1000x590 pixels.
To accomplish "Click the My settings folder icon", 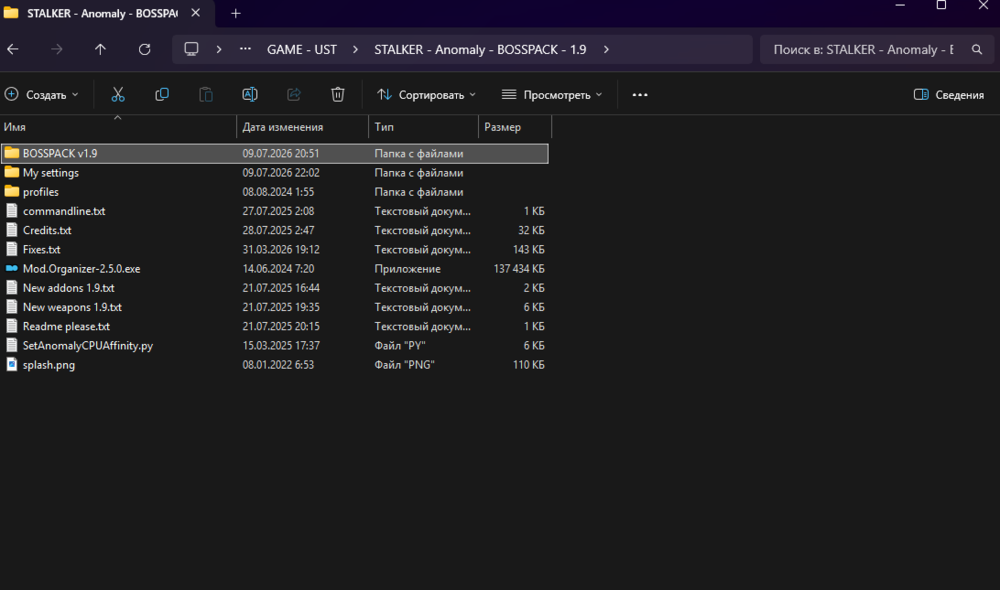I will [11, 172].
